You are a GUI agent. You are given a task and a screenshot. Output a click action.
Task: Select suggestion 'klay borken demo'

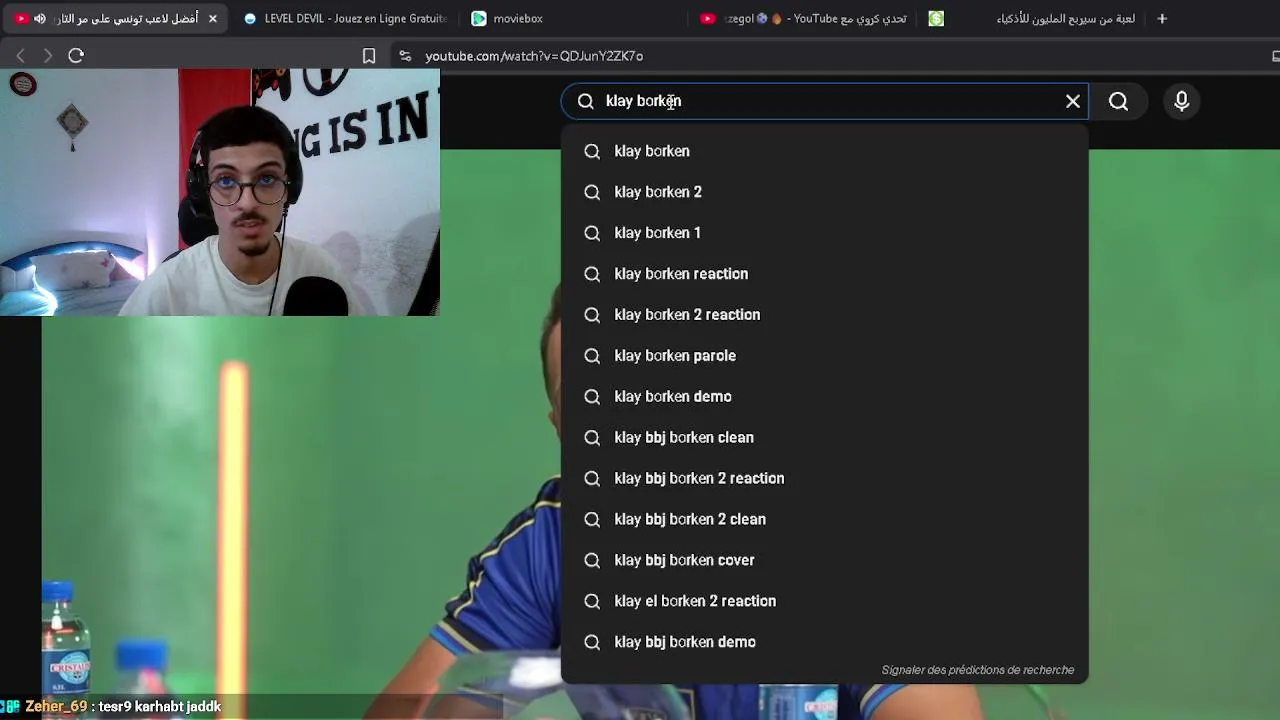(x=825, y=397)
